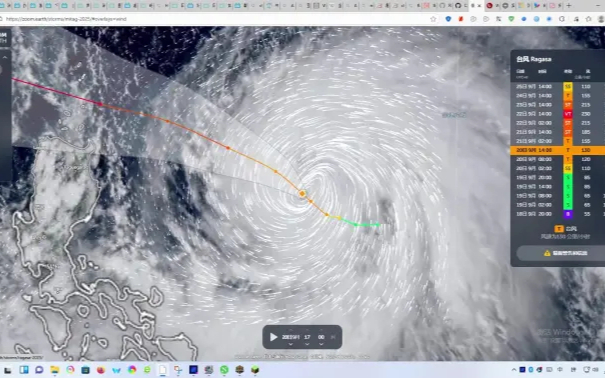Viewport: 605px width, 378px height.
Task: Select the 18日 20:00 track entry
Action: click(558, 214)
